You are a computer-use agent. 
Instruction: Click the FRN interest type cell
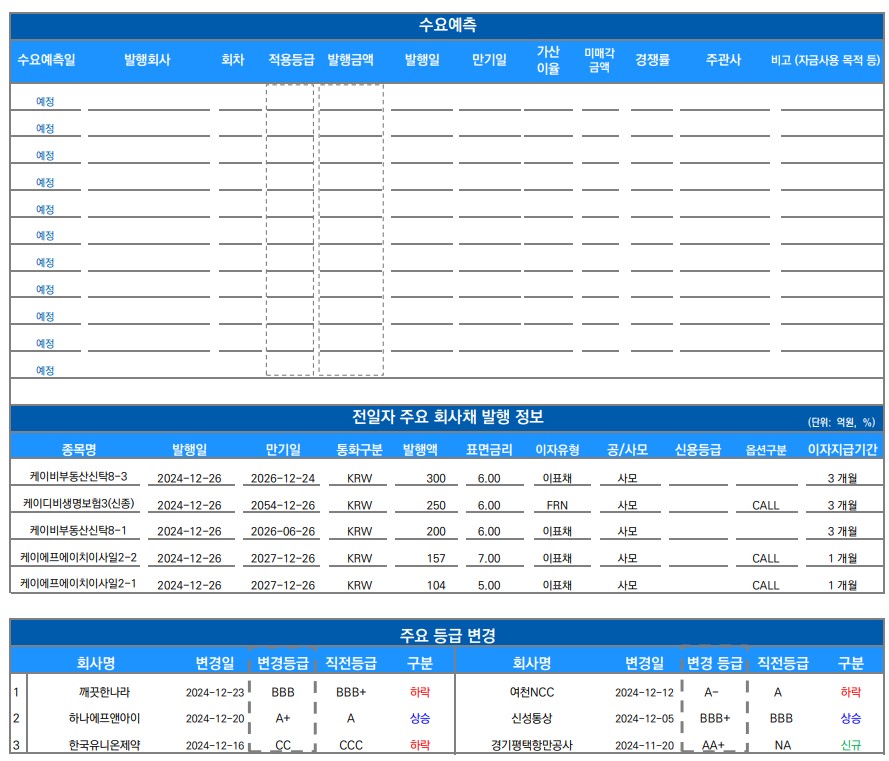pos(557,505)
